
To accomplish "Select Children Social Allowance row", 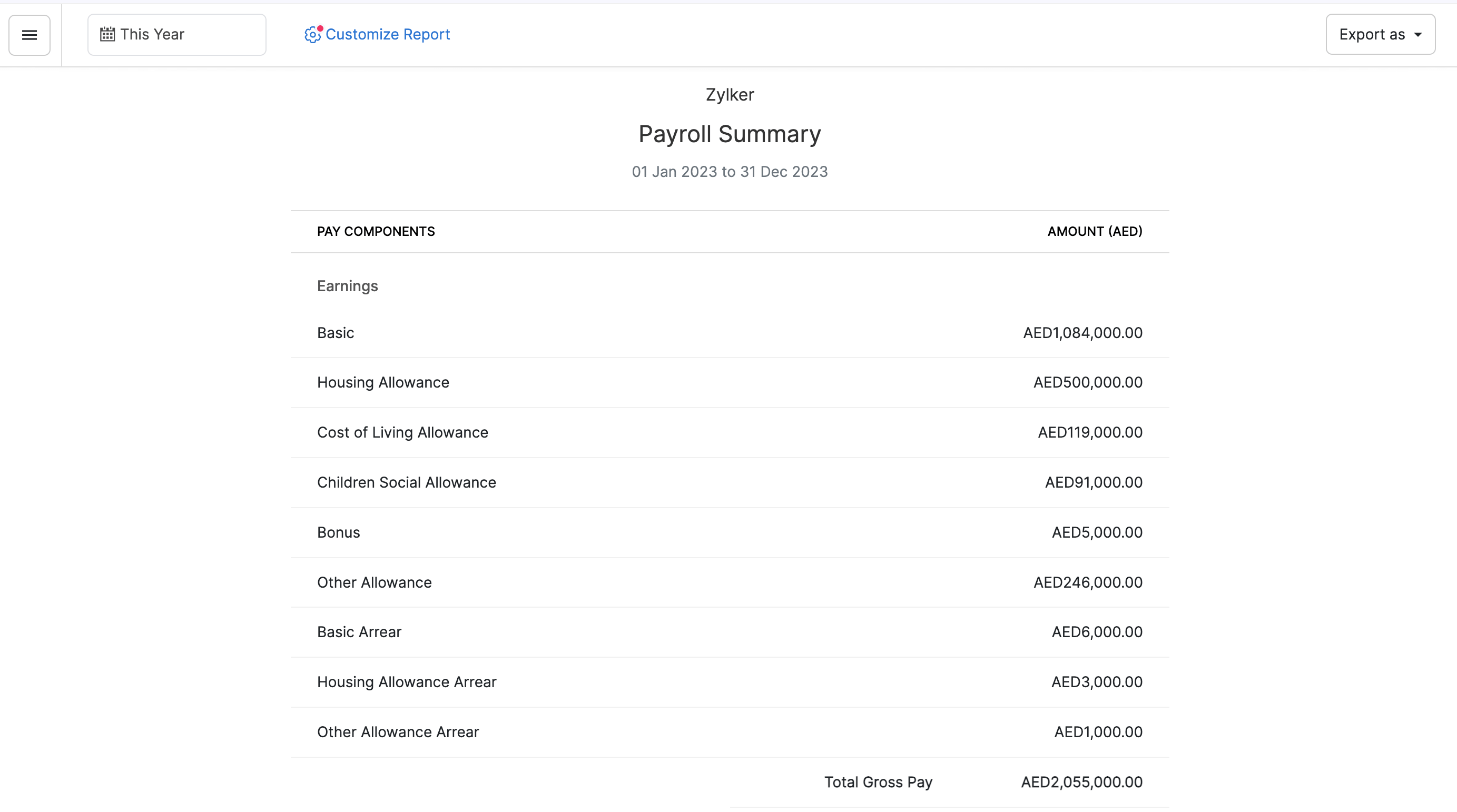I will tap(406, 482).
